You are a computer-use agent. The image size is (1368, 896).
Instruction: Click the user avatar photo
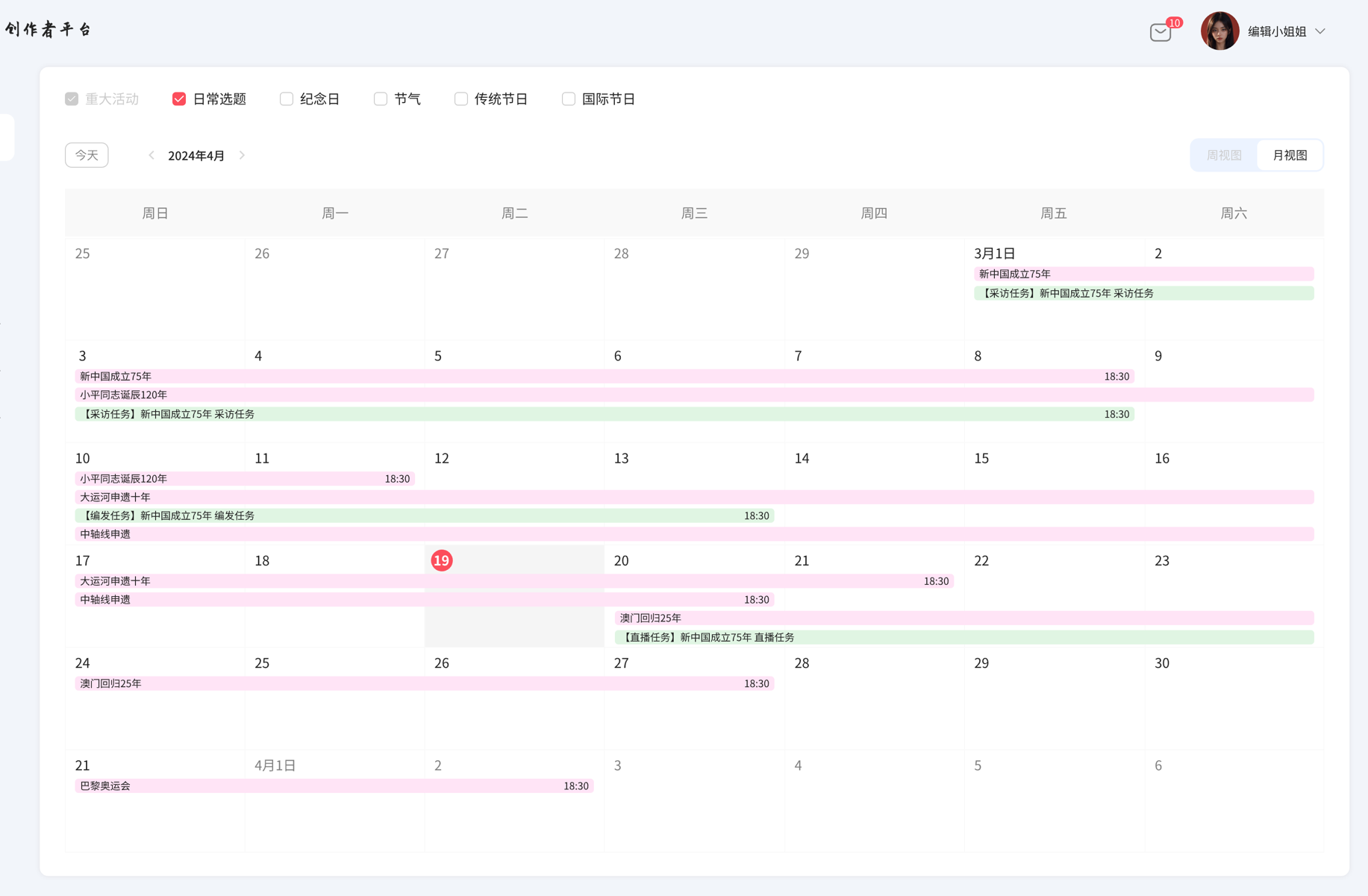tap(1219, 31)
